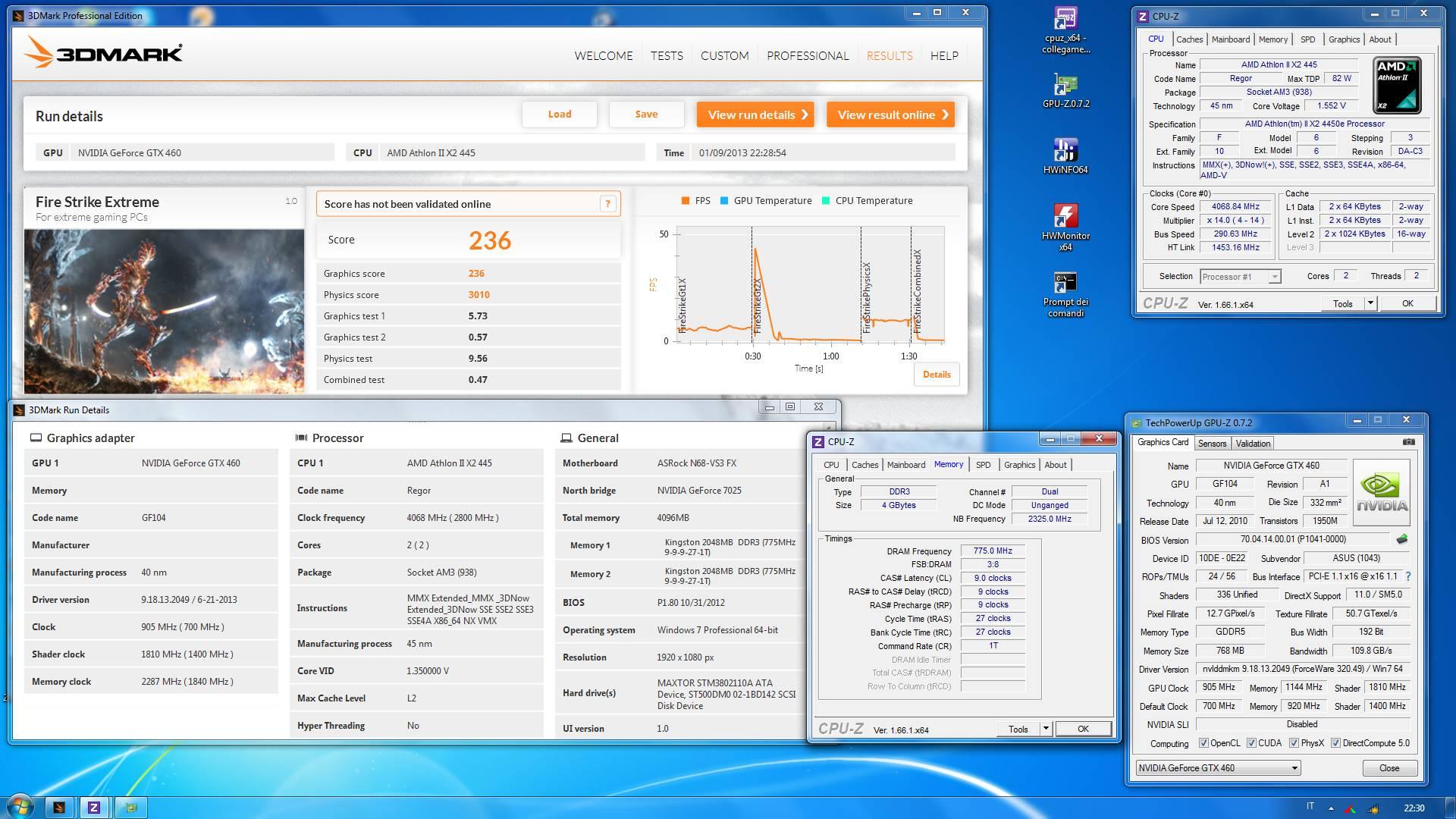
Task: Click OK in the memory CPU-Z window
Action: [1083, 729]
